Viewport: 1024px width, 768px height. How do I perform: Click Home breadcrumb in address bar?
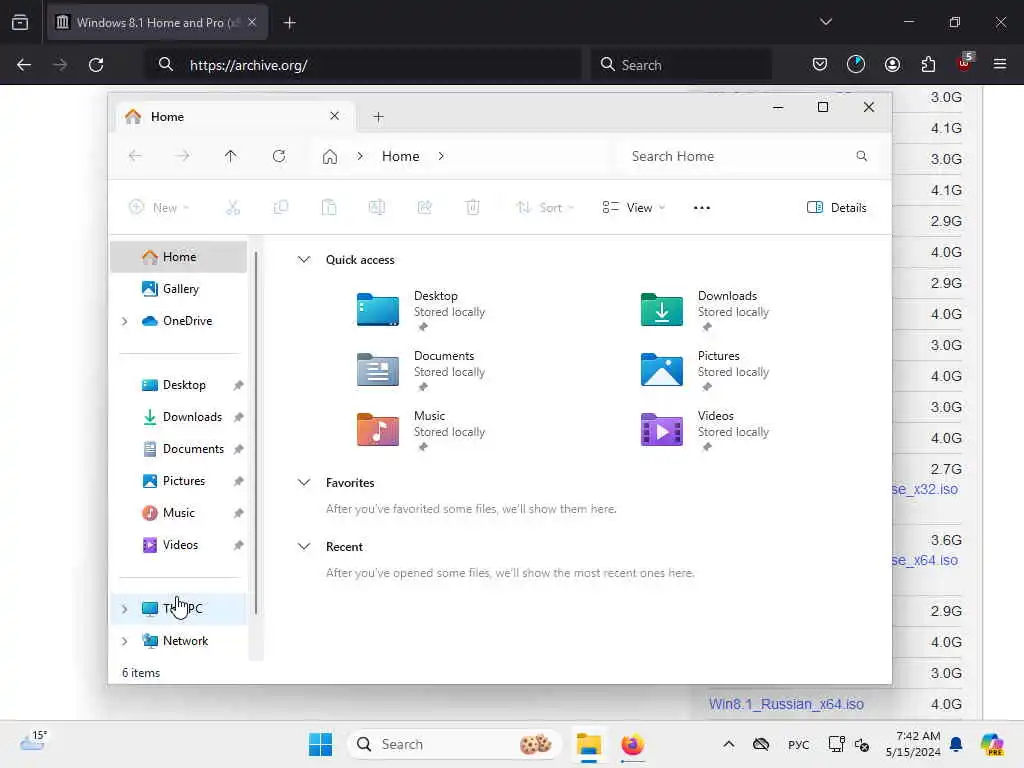pos(400,156)
